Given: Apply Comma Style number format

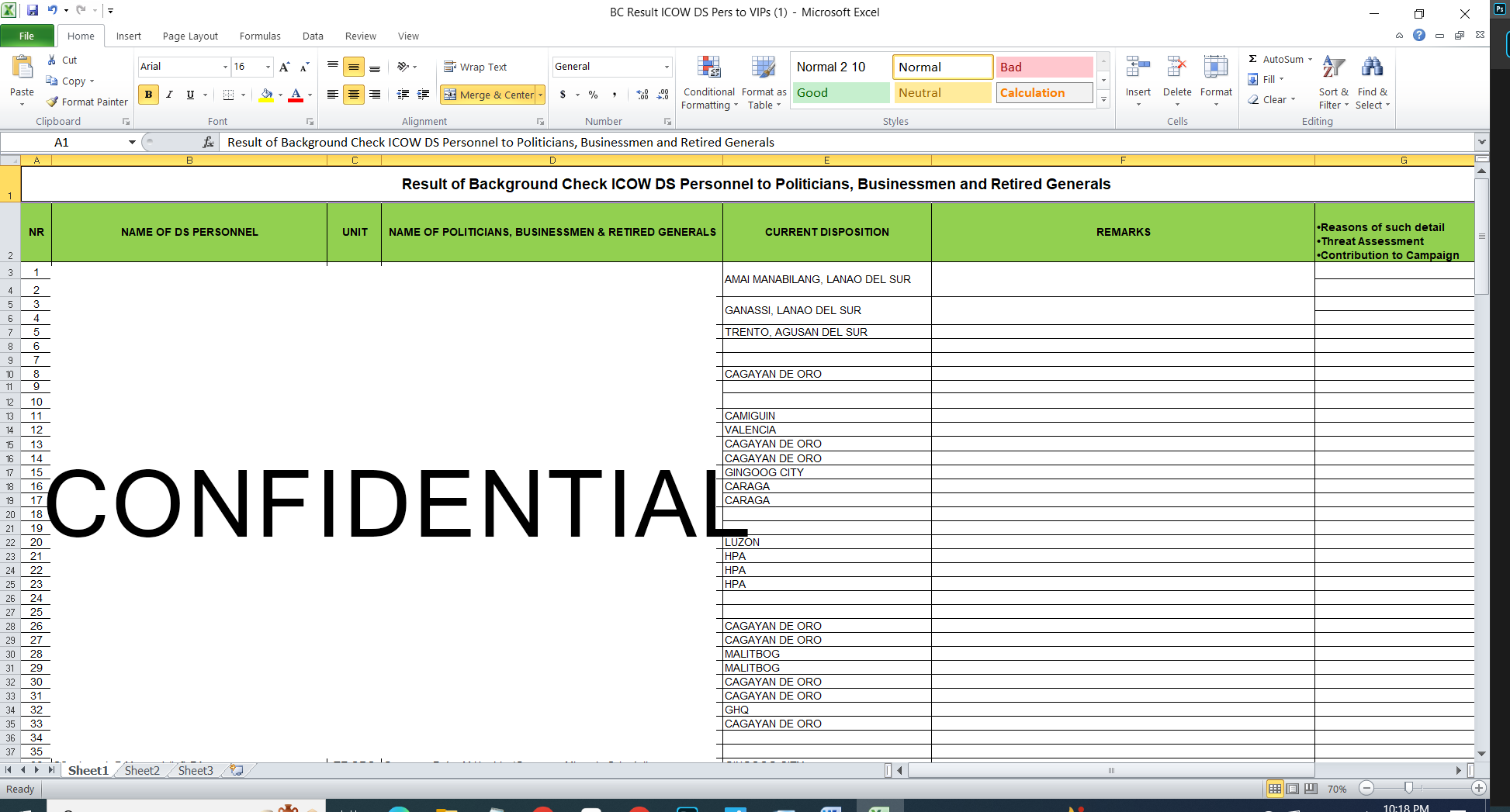Looking at the screenshot, I should (x=615, y=95).
